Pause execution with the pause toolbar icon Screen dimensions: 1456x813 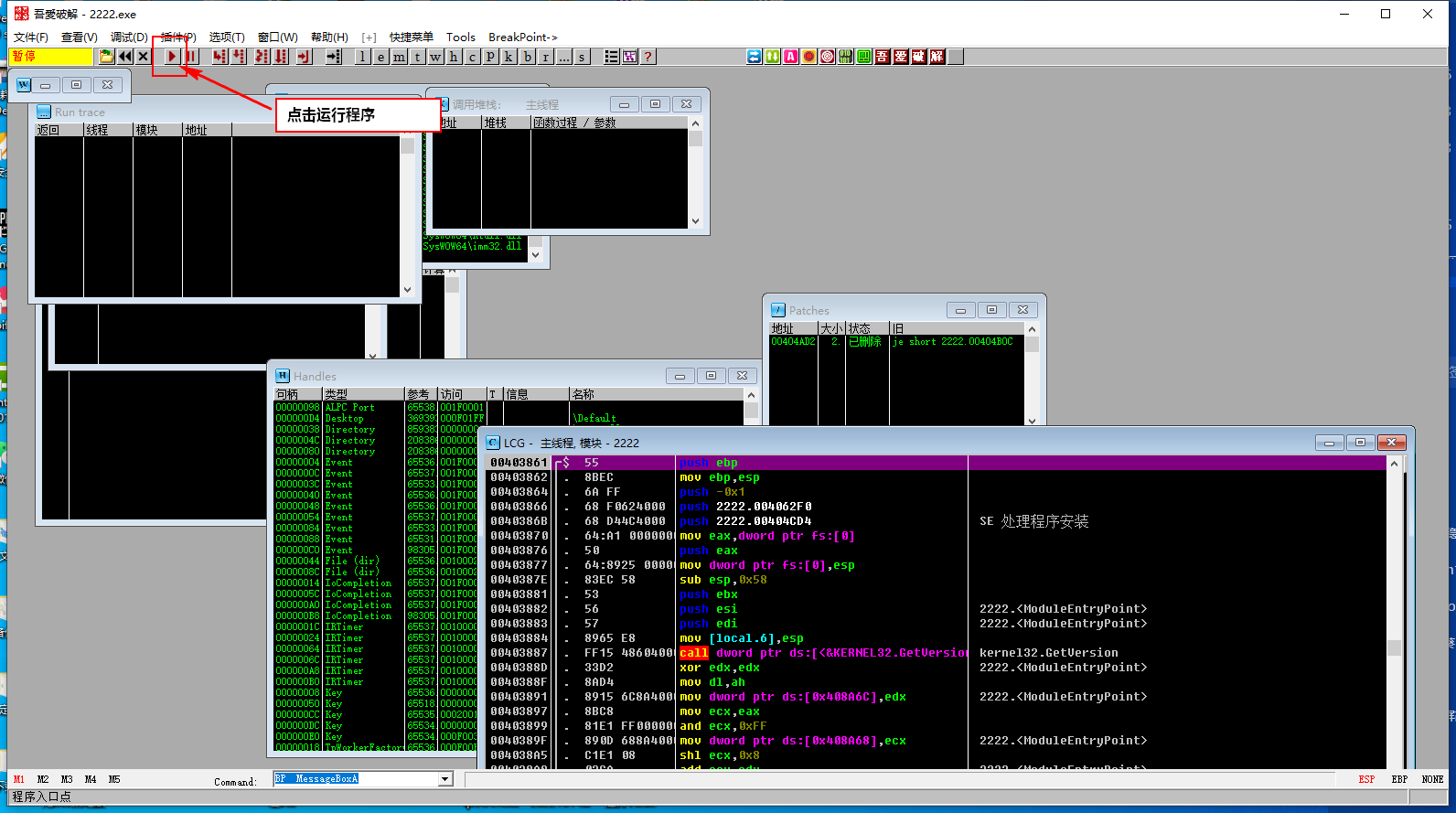coord(191,57)
